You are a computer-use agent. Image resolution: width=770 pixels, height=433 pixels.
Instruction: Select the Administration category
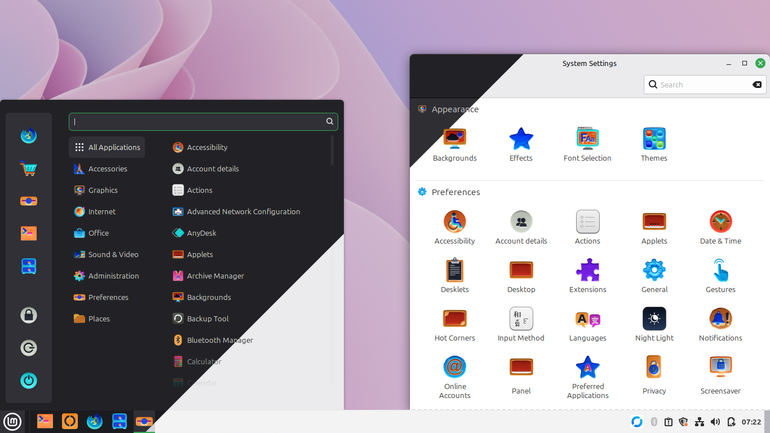[x=106, y=276]
